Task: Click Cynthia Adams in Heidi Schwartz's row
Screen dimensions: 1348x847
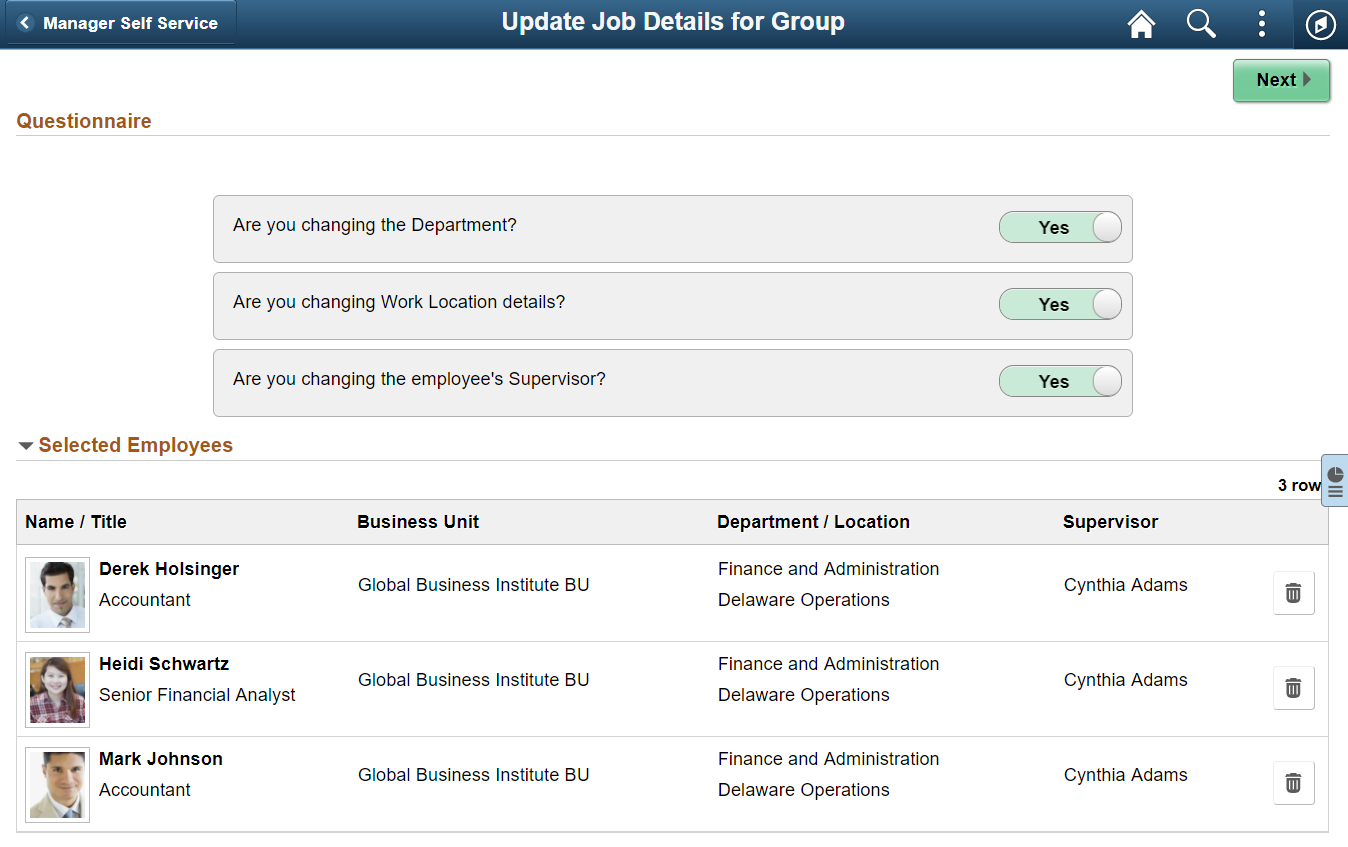Action: (1126, 680)
